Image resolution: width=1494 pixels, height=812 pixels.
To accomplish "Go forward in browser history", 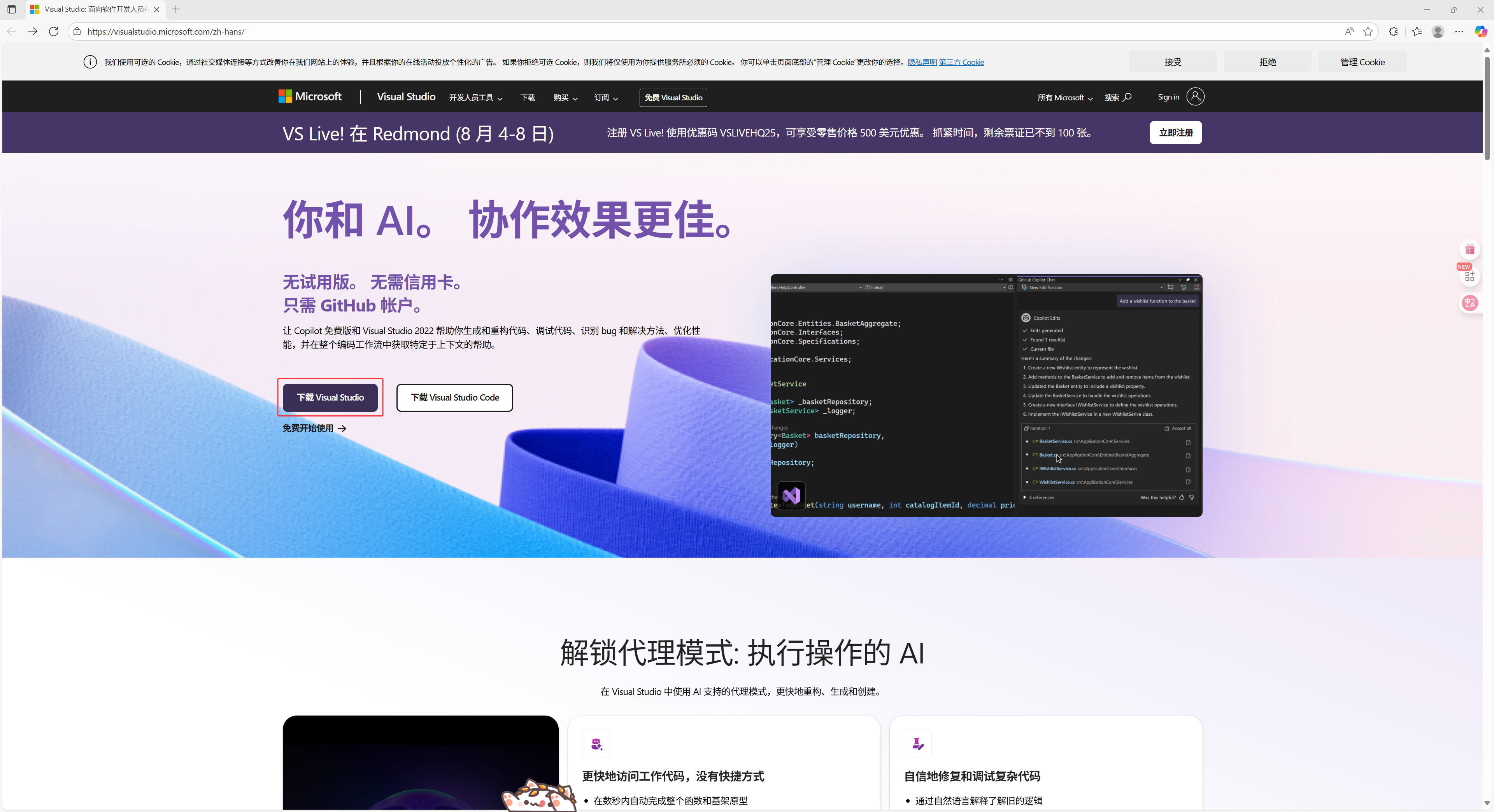I will pyautogui.click(x=32, y=31).
